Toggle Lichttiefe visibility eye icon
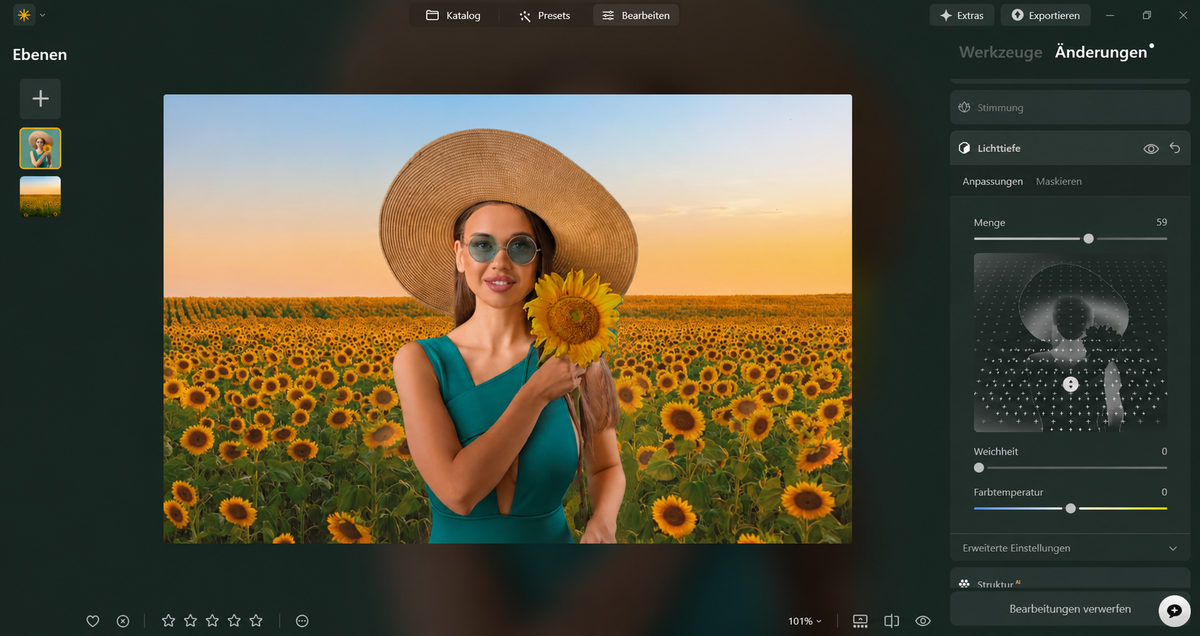Image resolution: width=1200 pixels, height=636 pixels. click(1151, 148)
